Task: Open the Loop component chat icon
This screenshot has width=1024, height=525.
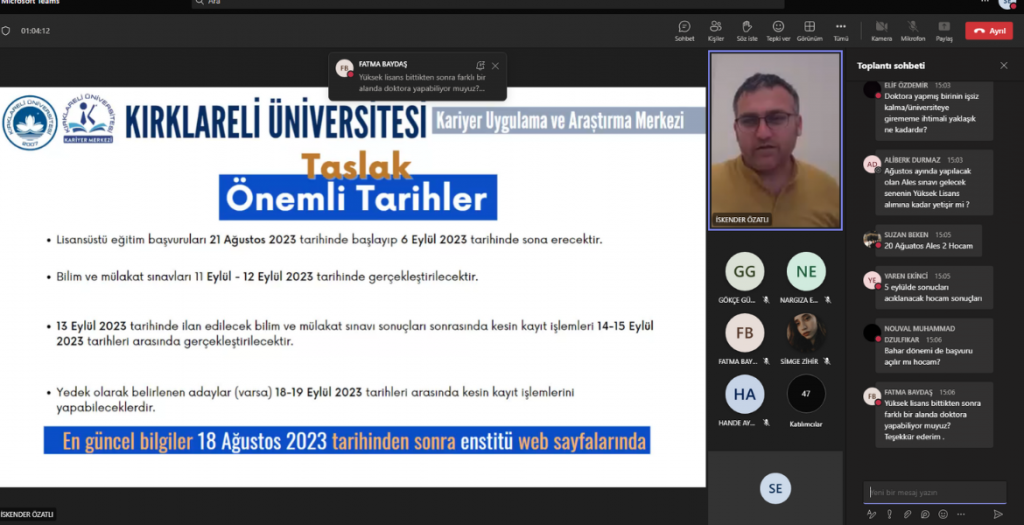Action: (925, 515)
